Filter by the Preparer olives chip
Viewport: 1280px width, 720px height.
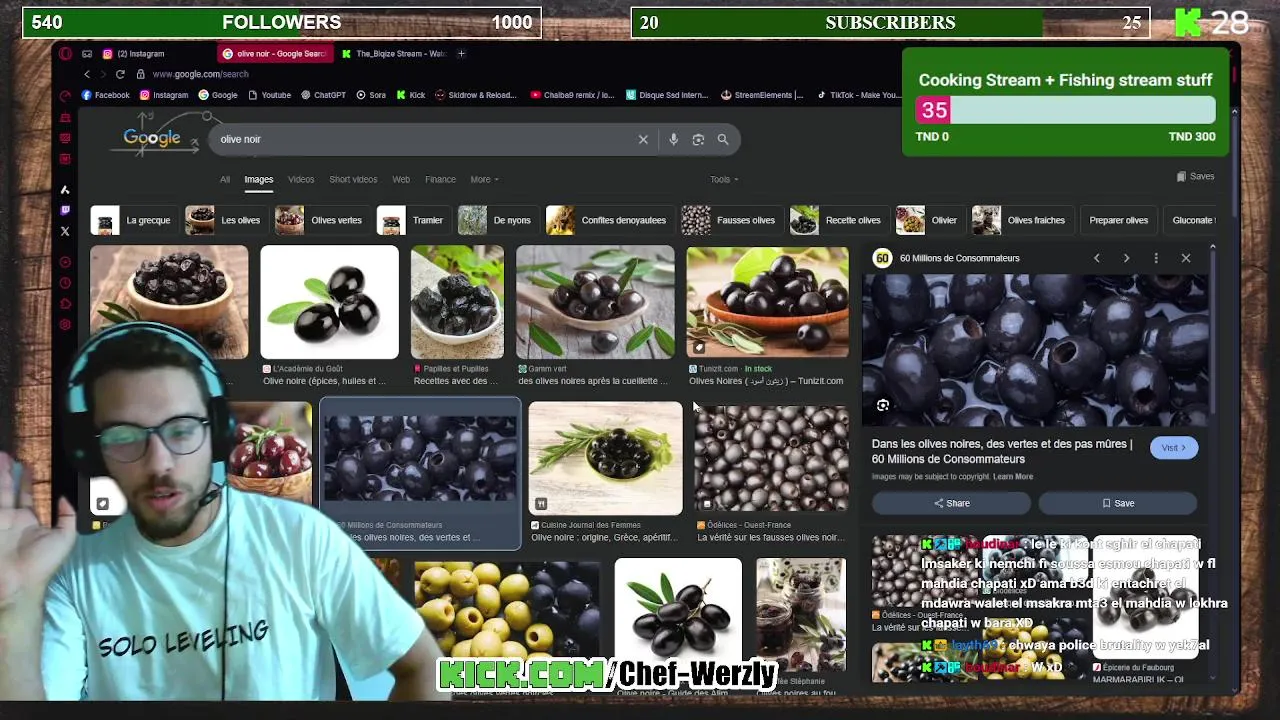tap(1118, 220)
